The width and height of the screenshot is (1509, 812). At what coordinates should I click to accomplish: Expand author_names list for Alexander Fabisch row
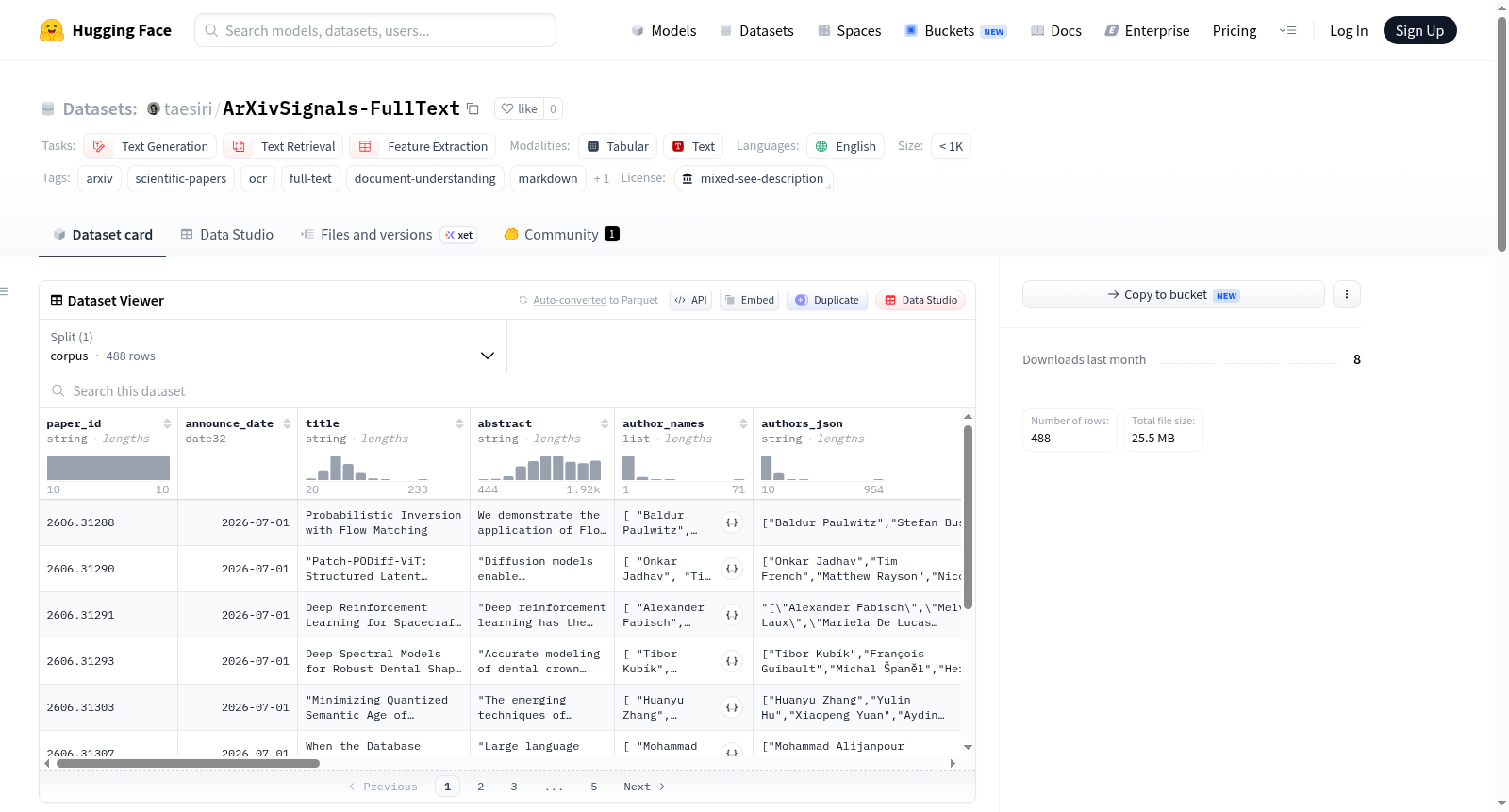click(732, 615)
